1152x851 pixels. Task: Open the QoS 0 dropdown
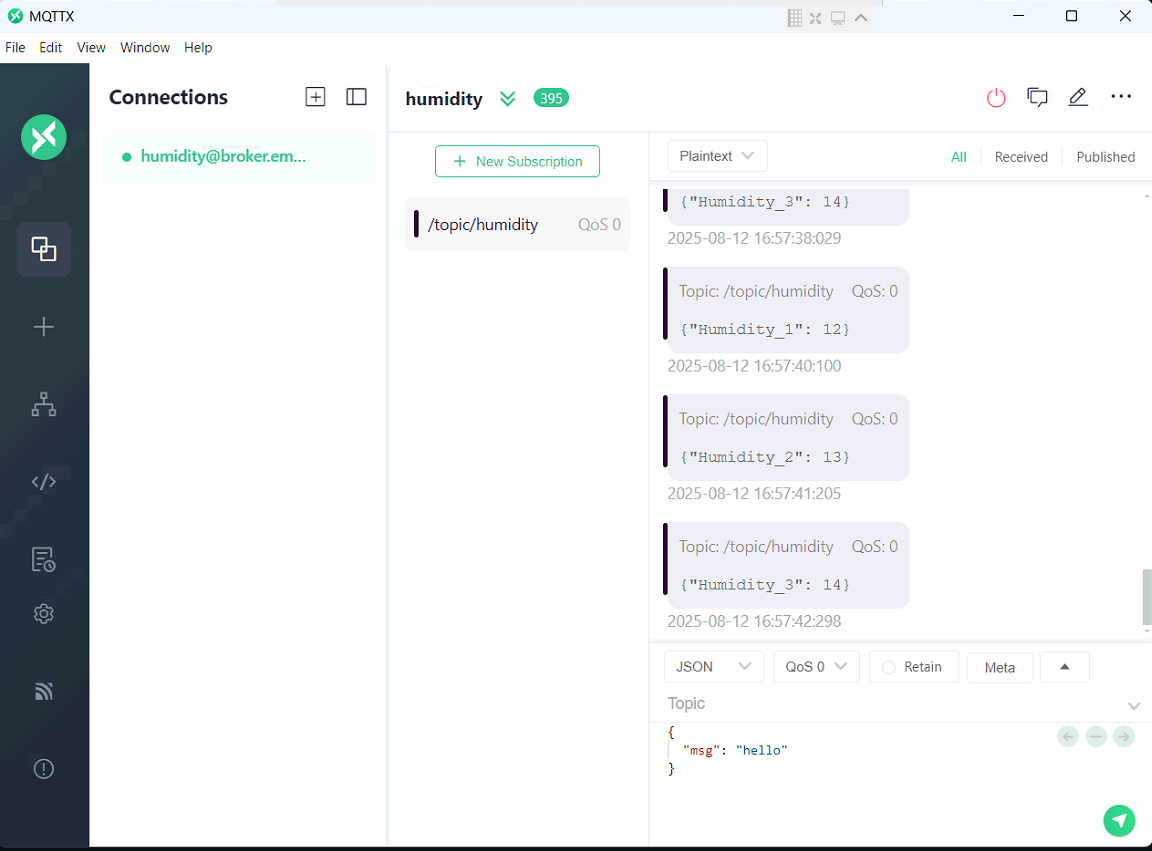[x=816, y=667]
